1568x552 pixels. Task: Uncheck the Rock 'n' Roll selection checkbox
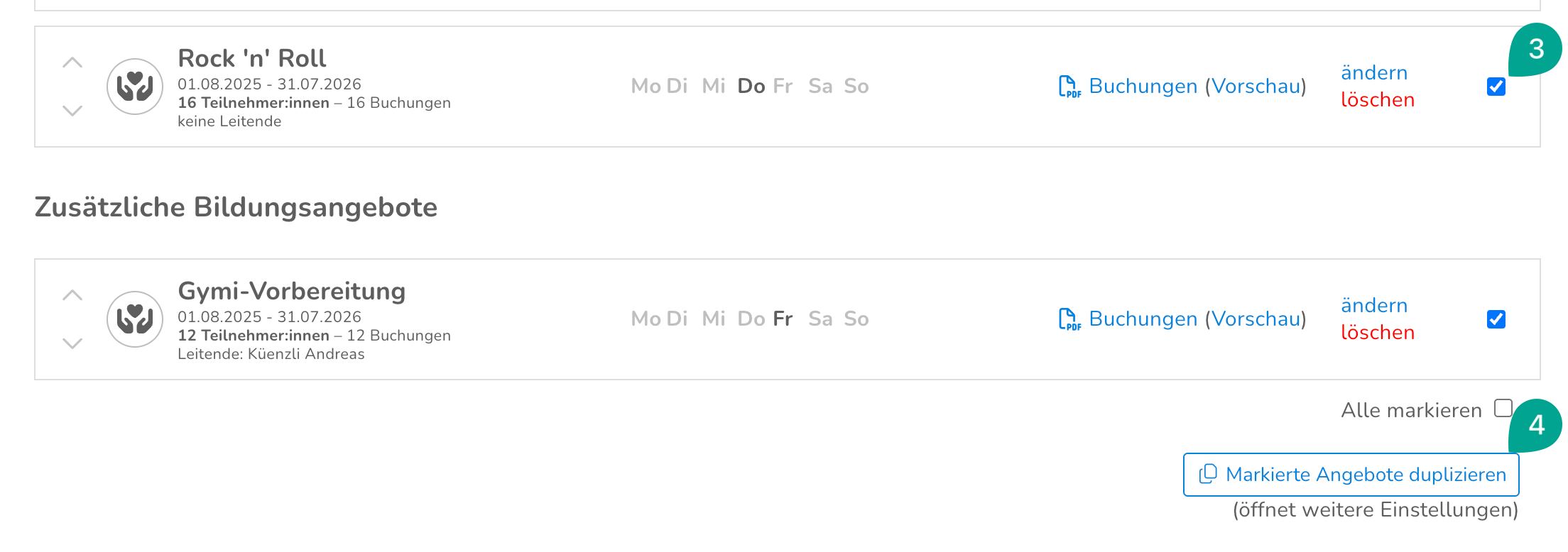click(1496, 87)
